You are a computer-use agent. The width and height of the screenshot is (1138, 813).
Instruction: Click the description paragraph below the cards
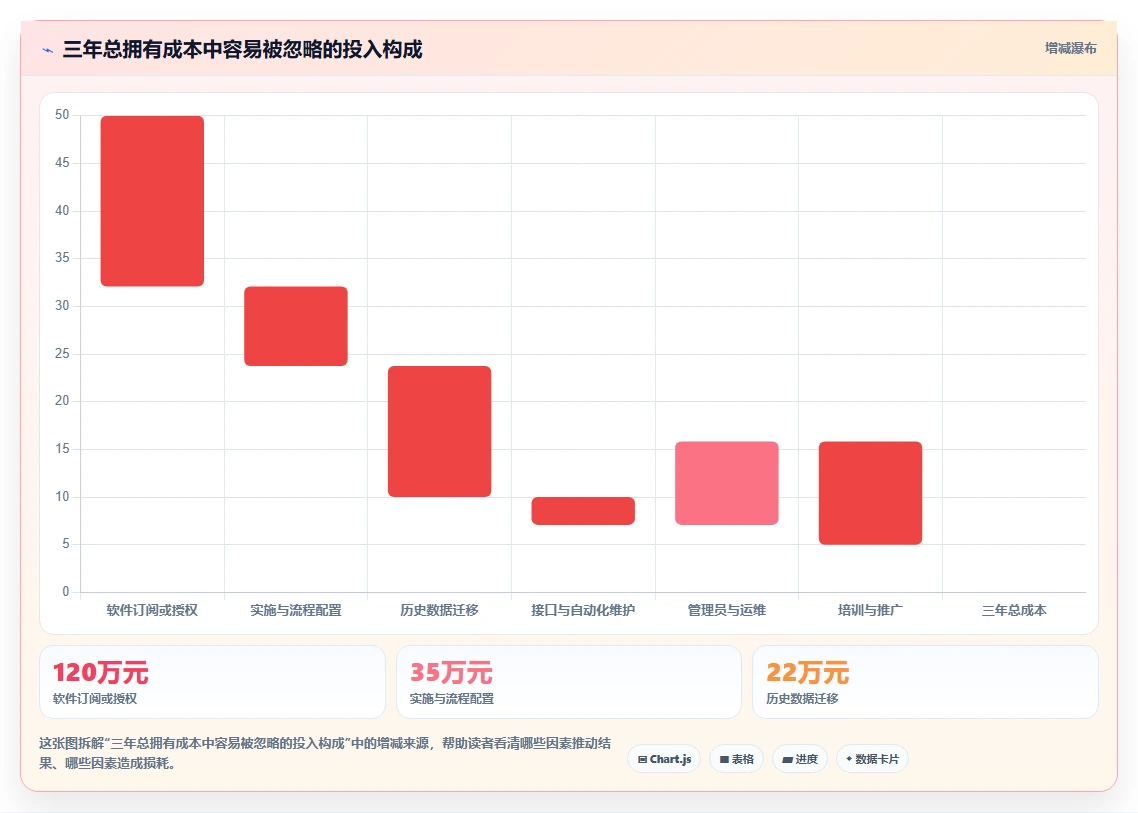click(x=325, y=753)
